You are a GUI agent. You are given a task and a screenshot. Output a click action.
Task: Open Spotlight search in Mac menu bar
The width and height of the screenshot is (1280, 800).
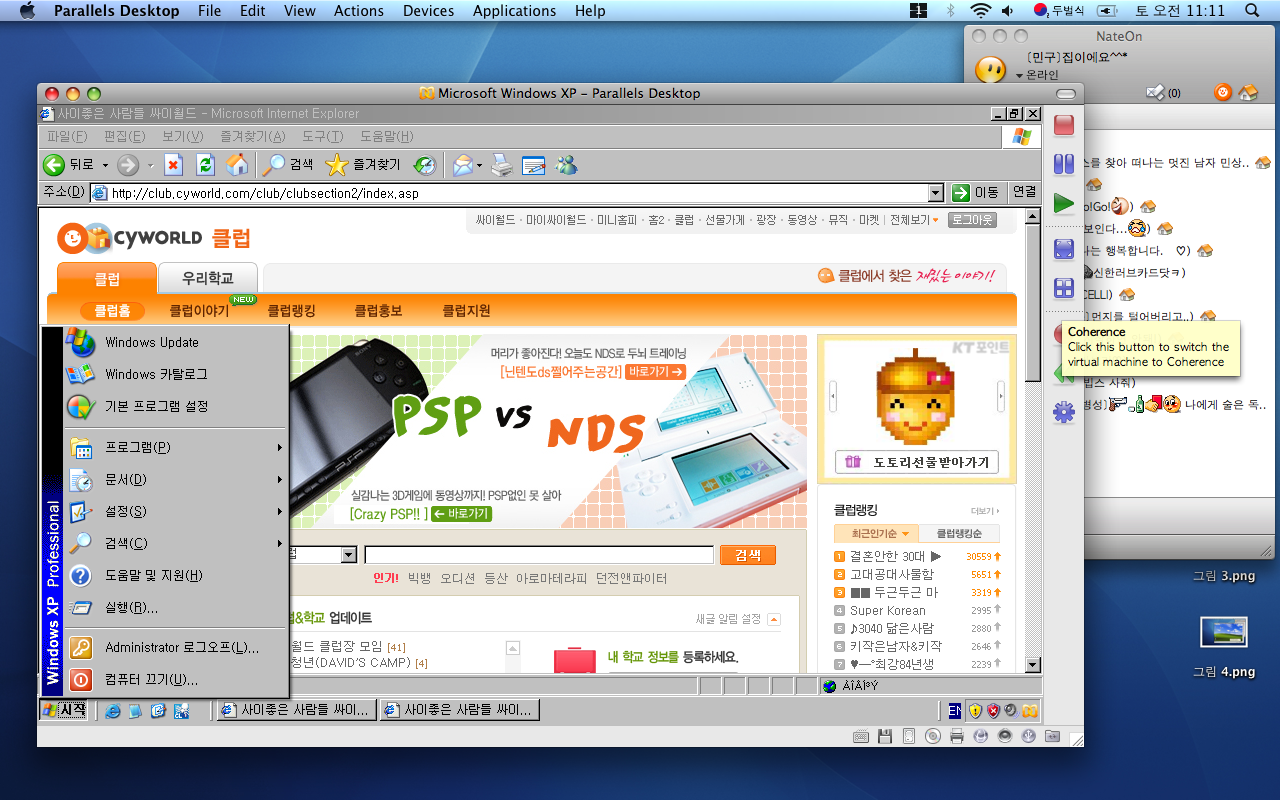tap(1252, 11)
